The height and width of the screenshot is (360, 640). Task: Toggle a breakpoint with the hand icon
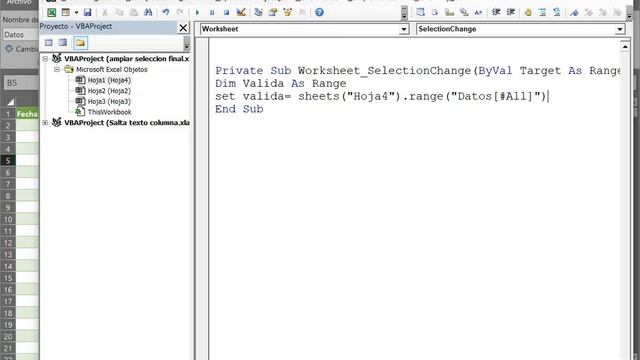528,12
